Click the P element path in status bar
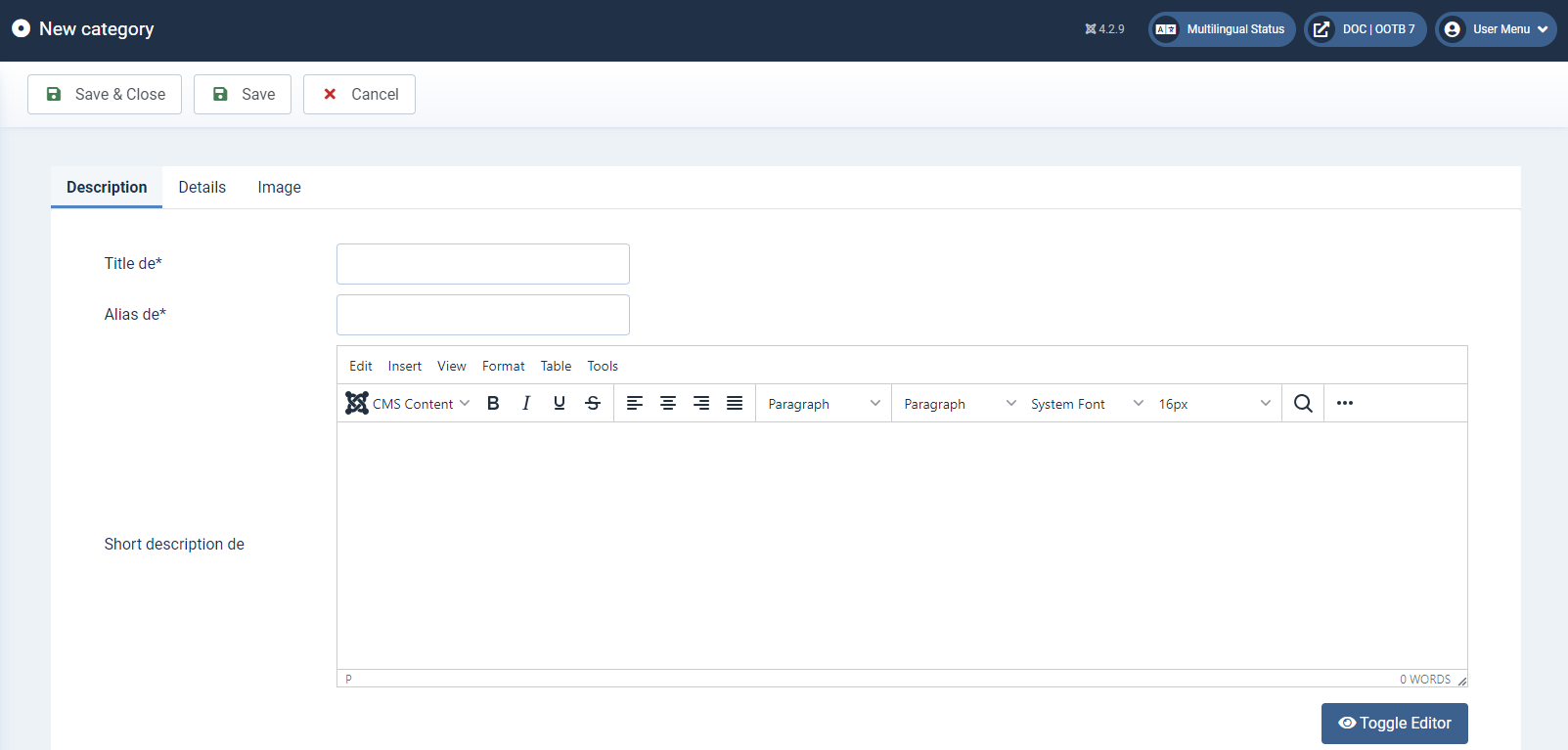1568x750 pixels. [348, 680]
